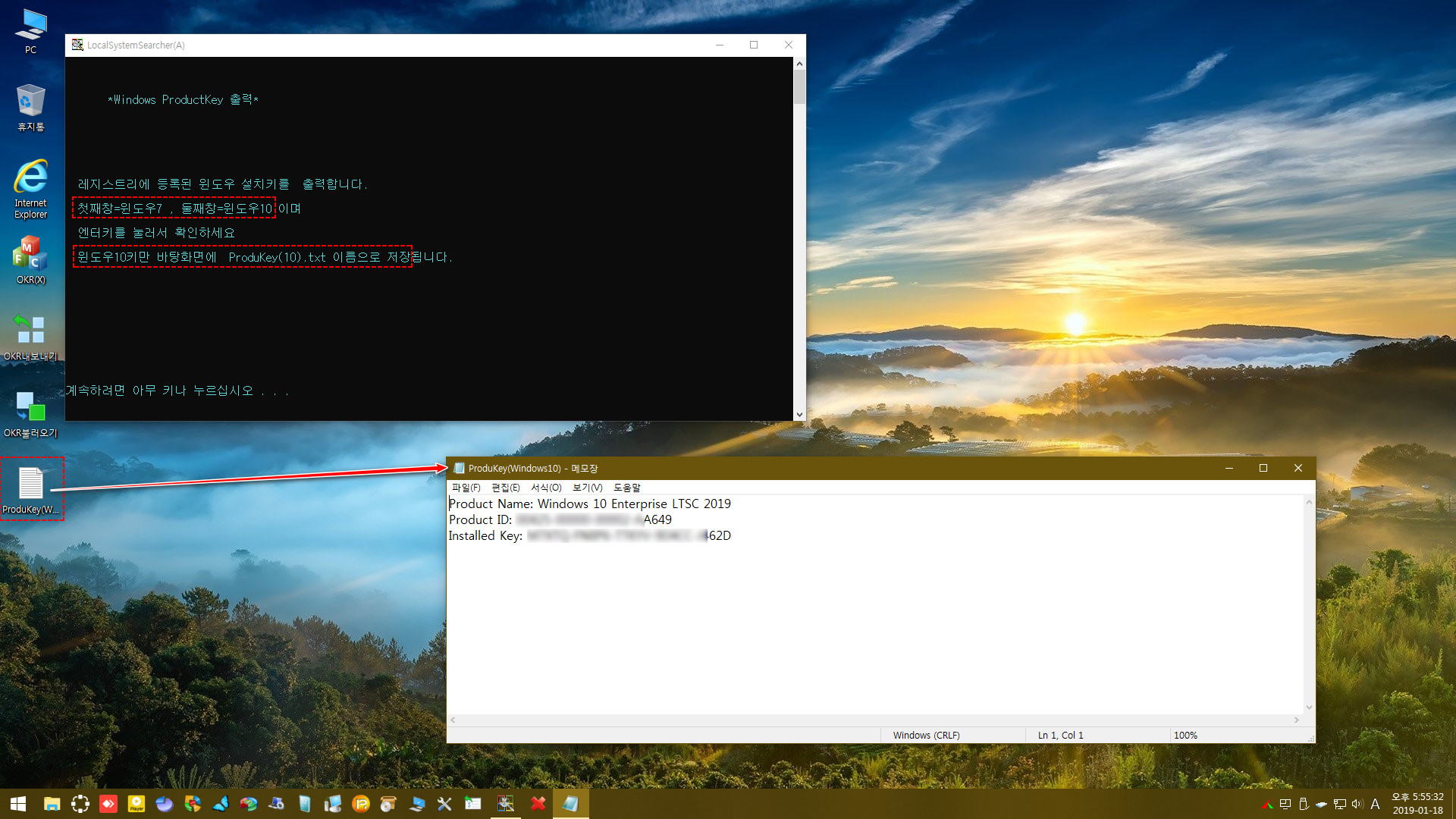Image resolution: width=1456 pixels, height=819 pixels.
Task: Launch Internet Explorer from the desktop
Action: (x=30, y=189)
